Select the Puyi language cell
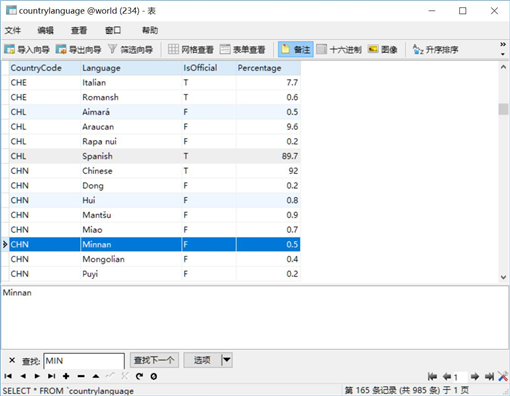Image resolution: width=510 pixels, height=396 pixels. click(131, 274)
